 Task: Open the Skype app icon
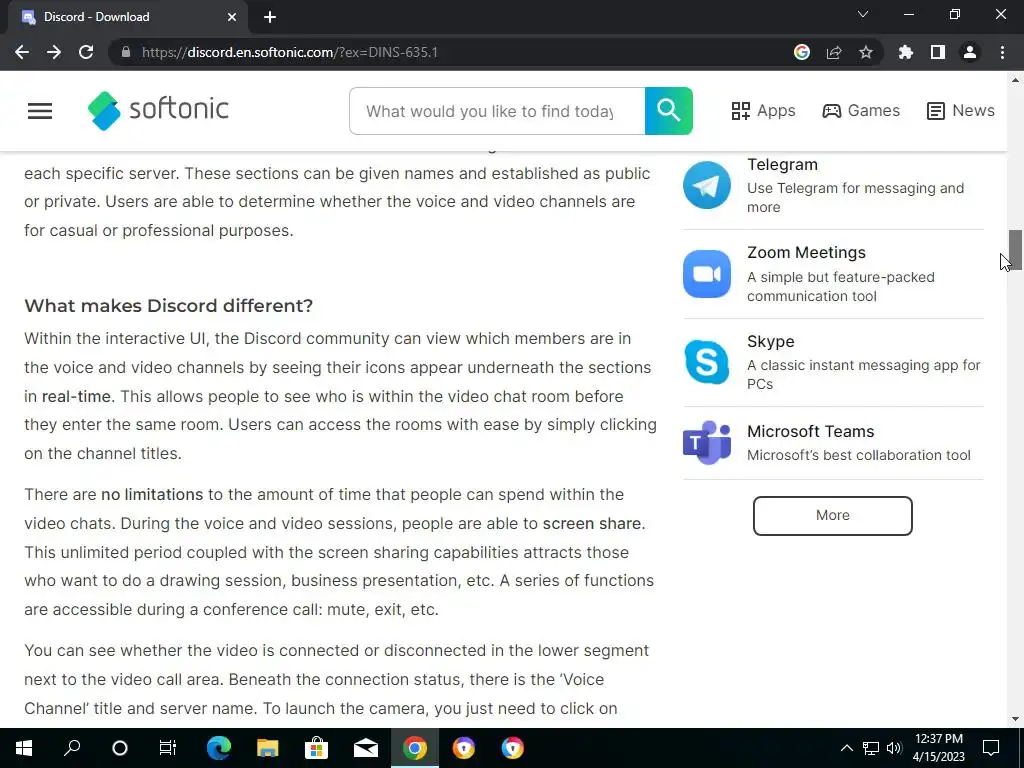coord(707,362)
